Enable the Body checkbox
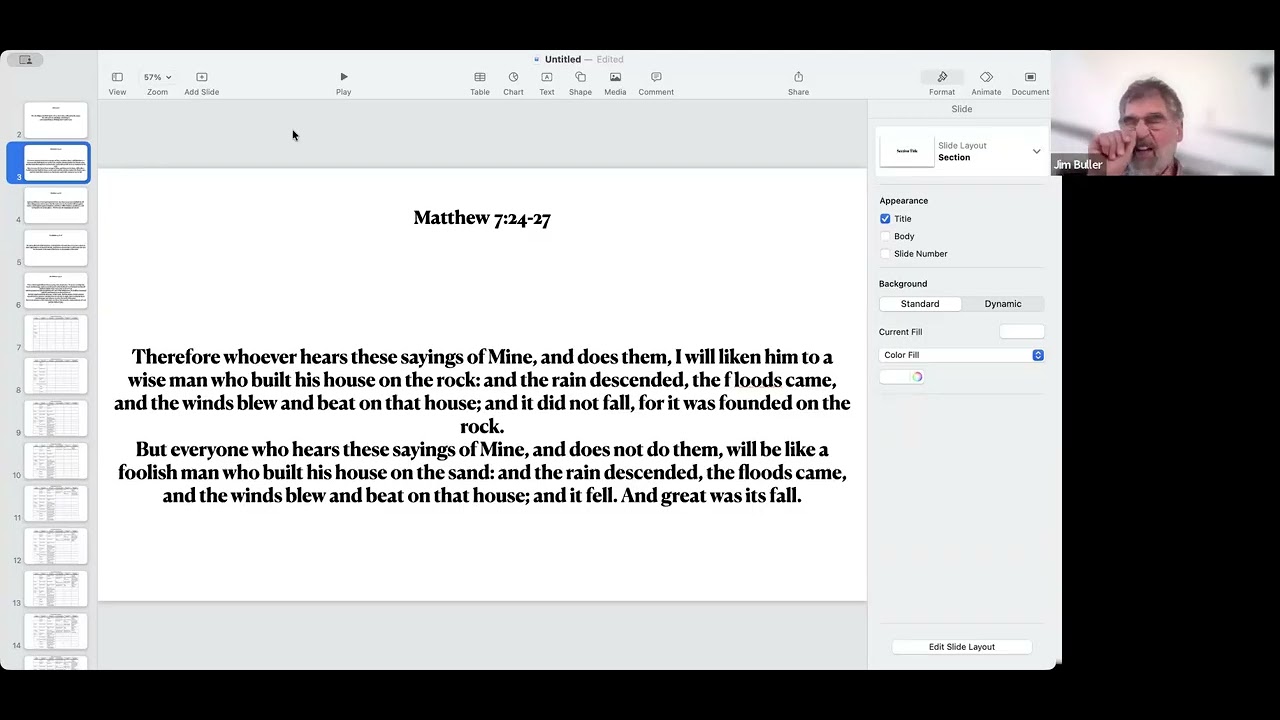The width and height of the screenshot is (1280, 720). tap(885, 237)
